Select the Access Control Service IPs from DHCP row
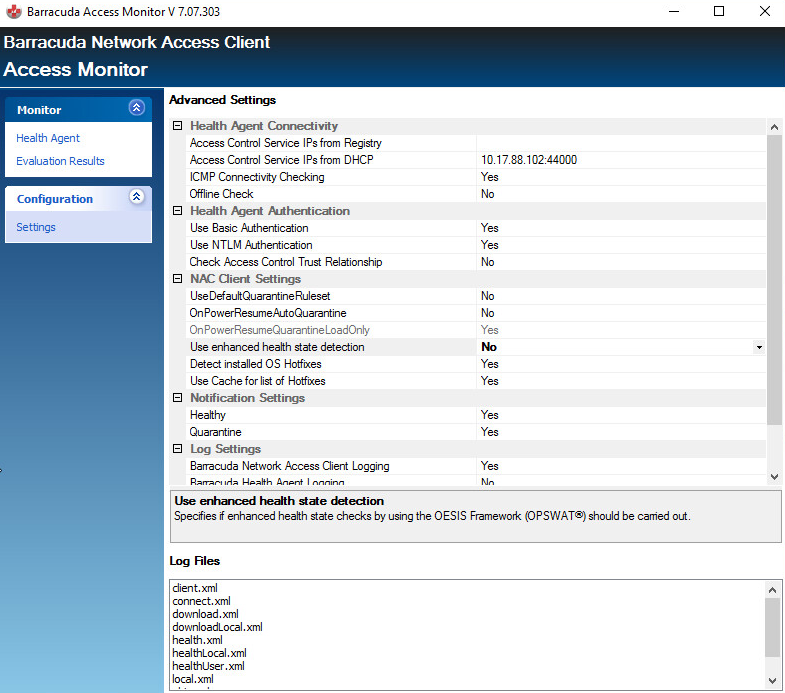This screenshot has width=785, height=693. [475, 160]
